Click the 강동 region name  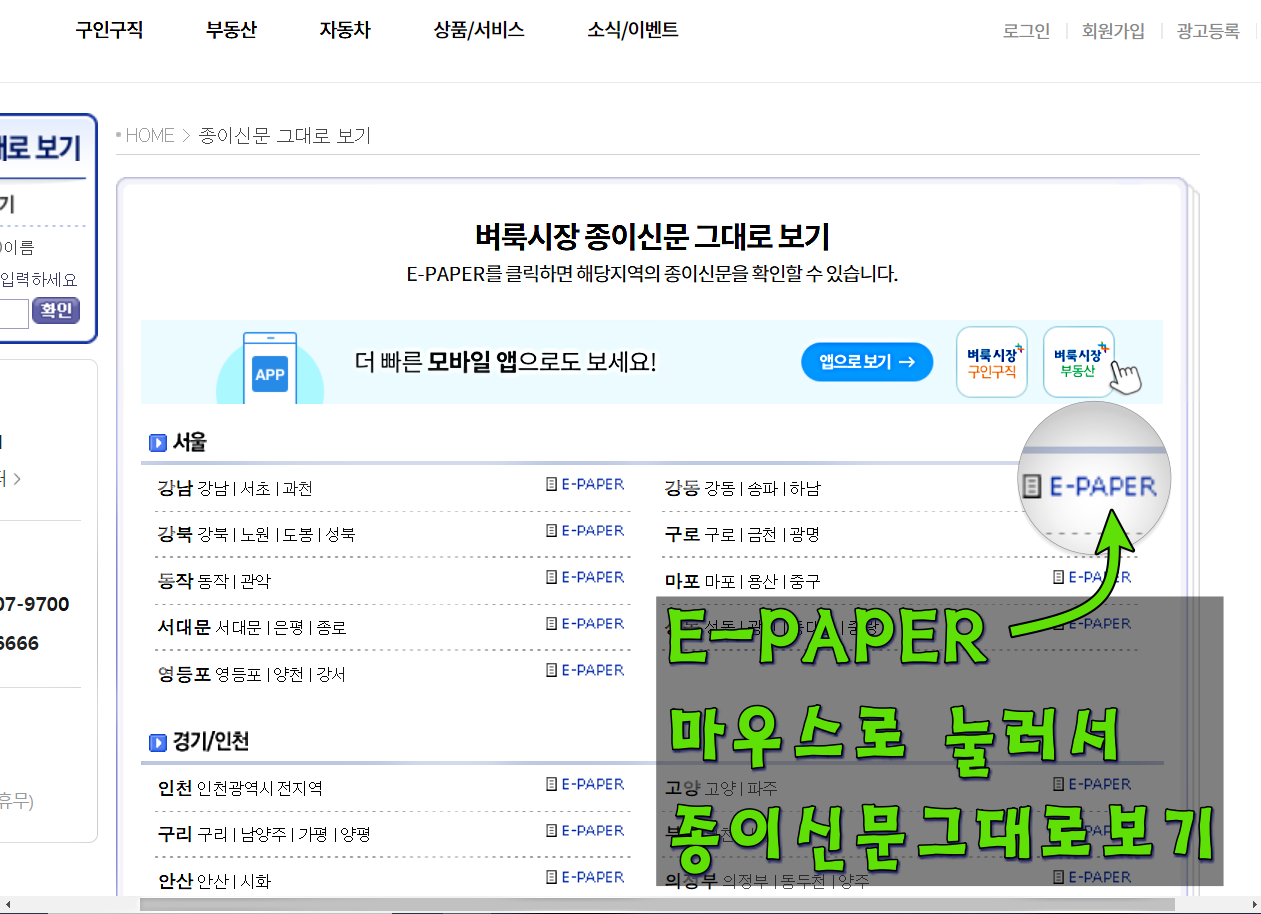(682, 488)
